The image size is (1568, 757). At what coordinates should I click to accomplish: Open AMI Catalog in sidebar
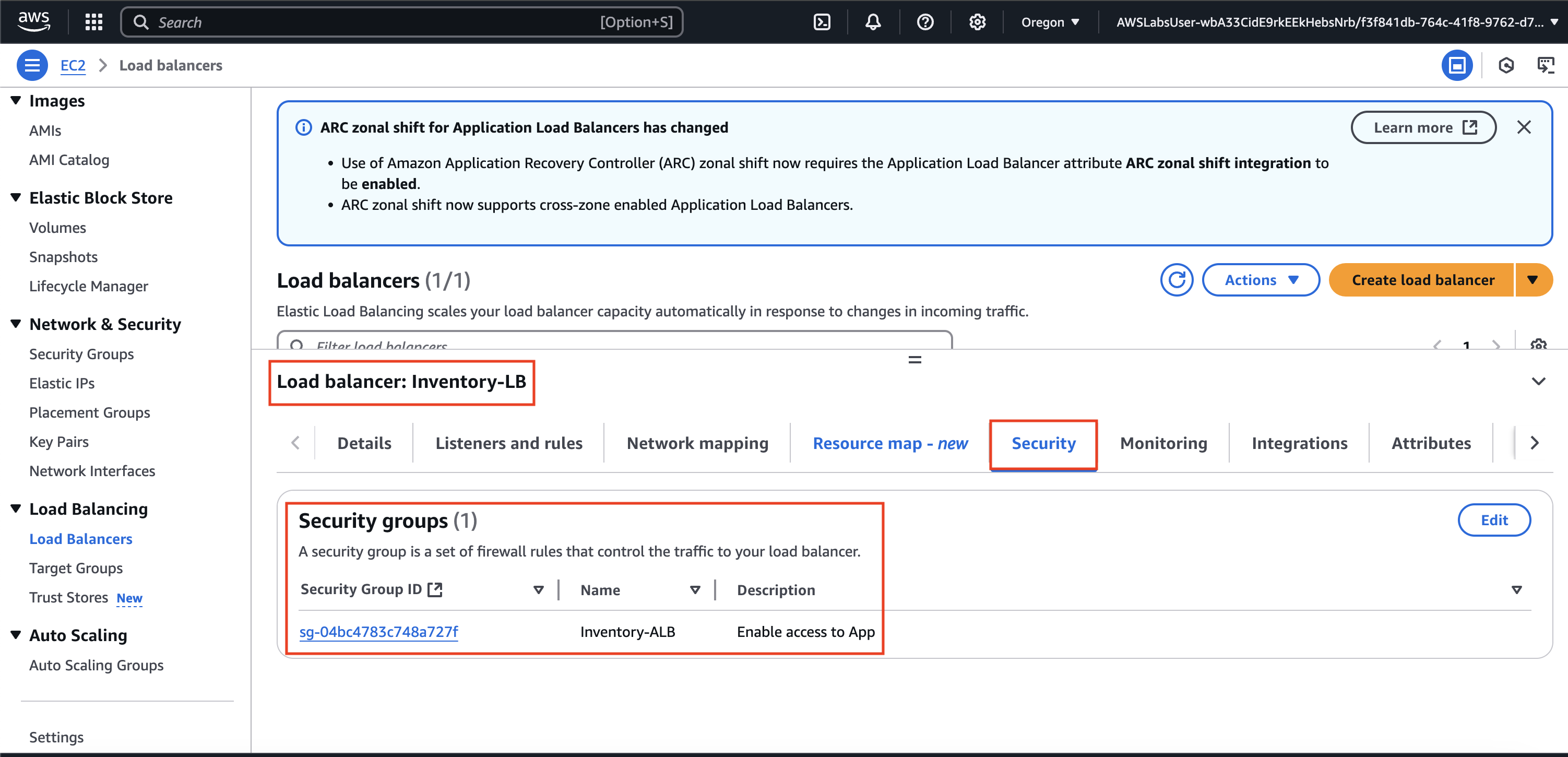pyautogui.click(x=69, y=160)
